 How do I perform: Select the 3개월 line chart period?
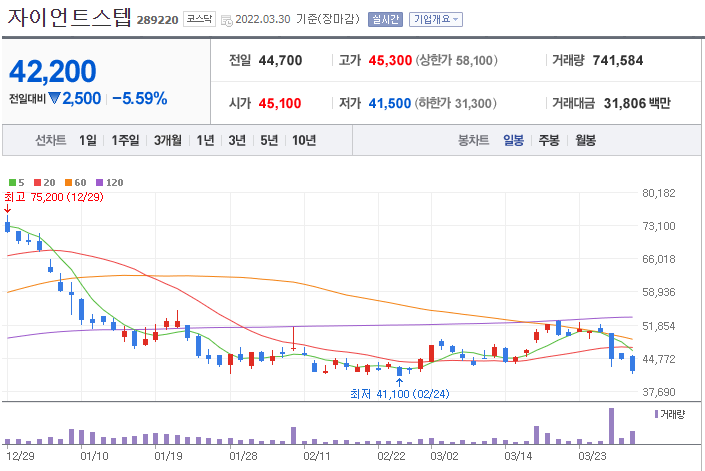click(168, 140)
